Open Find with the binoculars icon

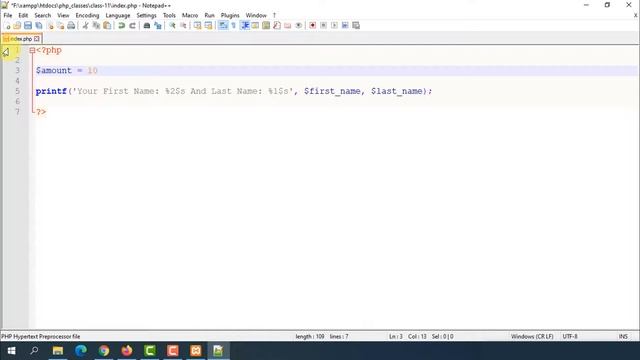[x=147, y=26]
